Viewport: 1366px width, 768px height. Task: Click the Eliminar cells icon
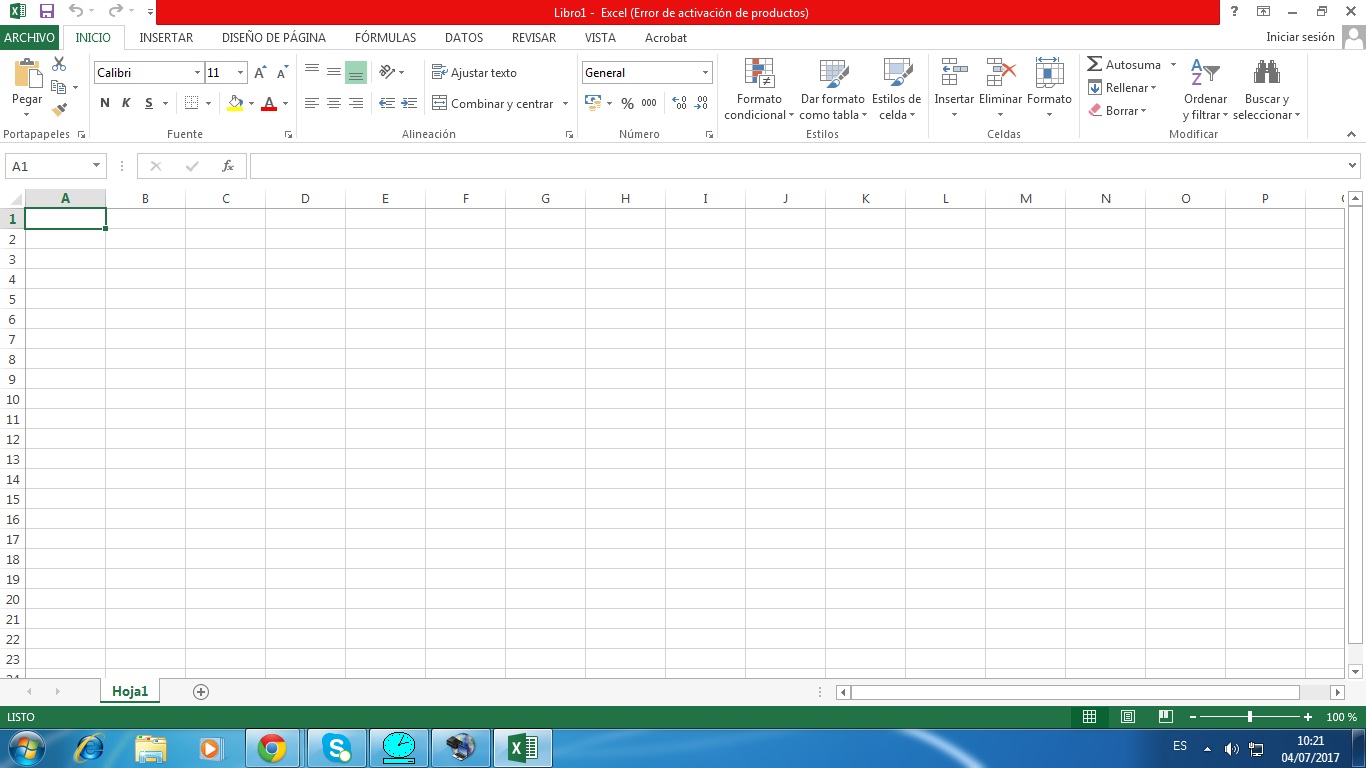(1000, 73)
